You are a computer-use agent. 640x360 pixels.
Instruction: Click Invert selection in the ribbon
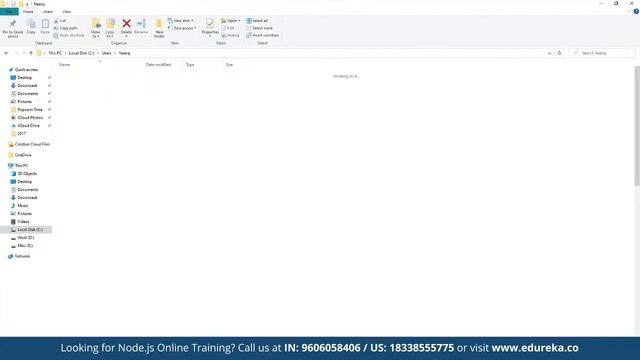262,36
